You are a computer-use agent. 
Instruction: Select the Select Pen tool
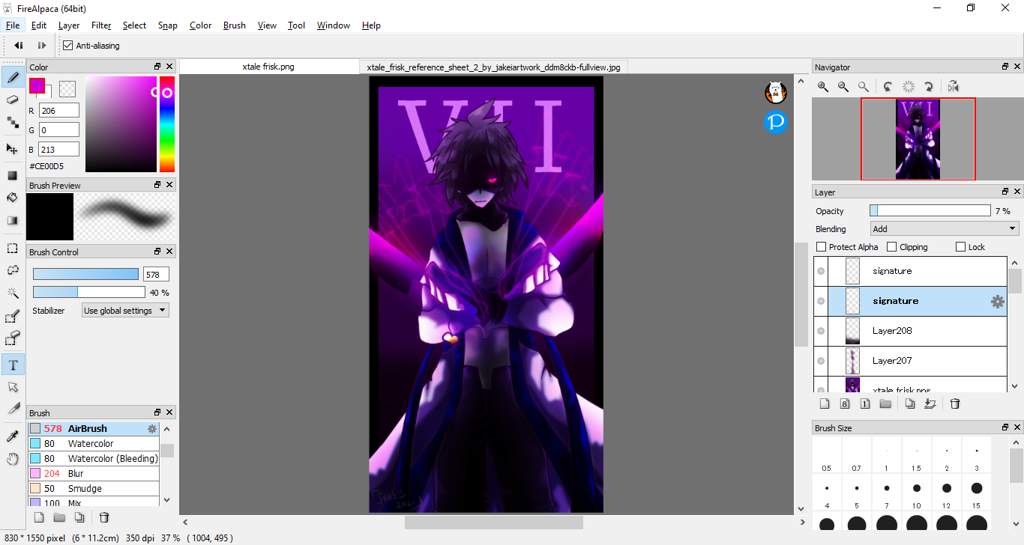click(12, 317)
